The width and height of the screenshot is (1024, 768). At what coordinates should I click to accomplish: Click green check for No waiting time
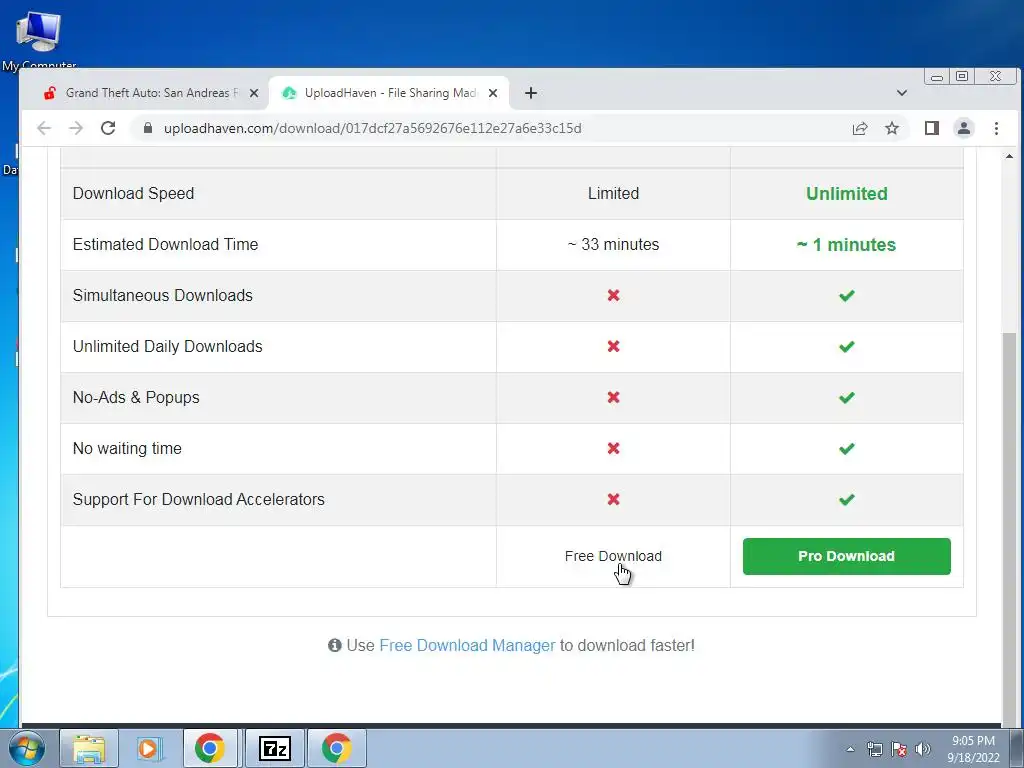click(x=846, y=449)
